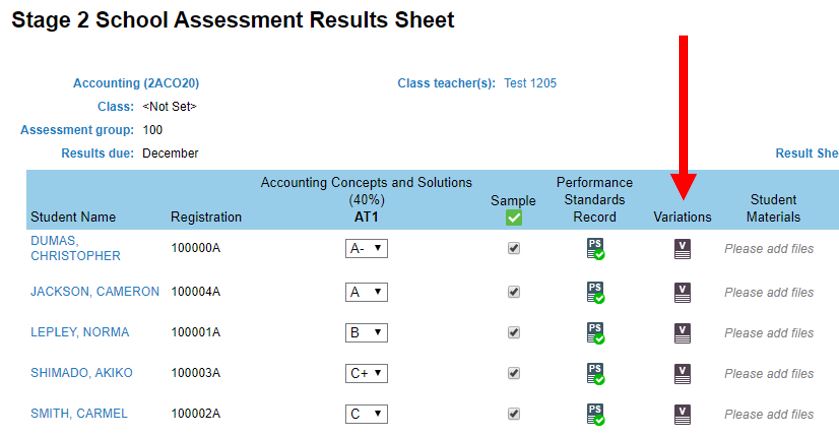
Task: Open Performance Standards Record for Christopher Dumas
Action: pyautogui.click(x=596, y=249)
